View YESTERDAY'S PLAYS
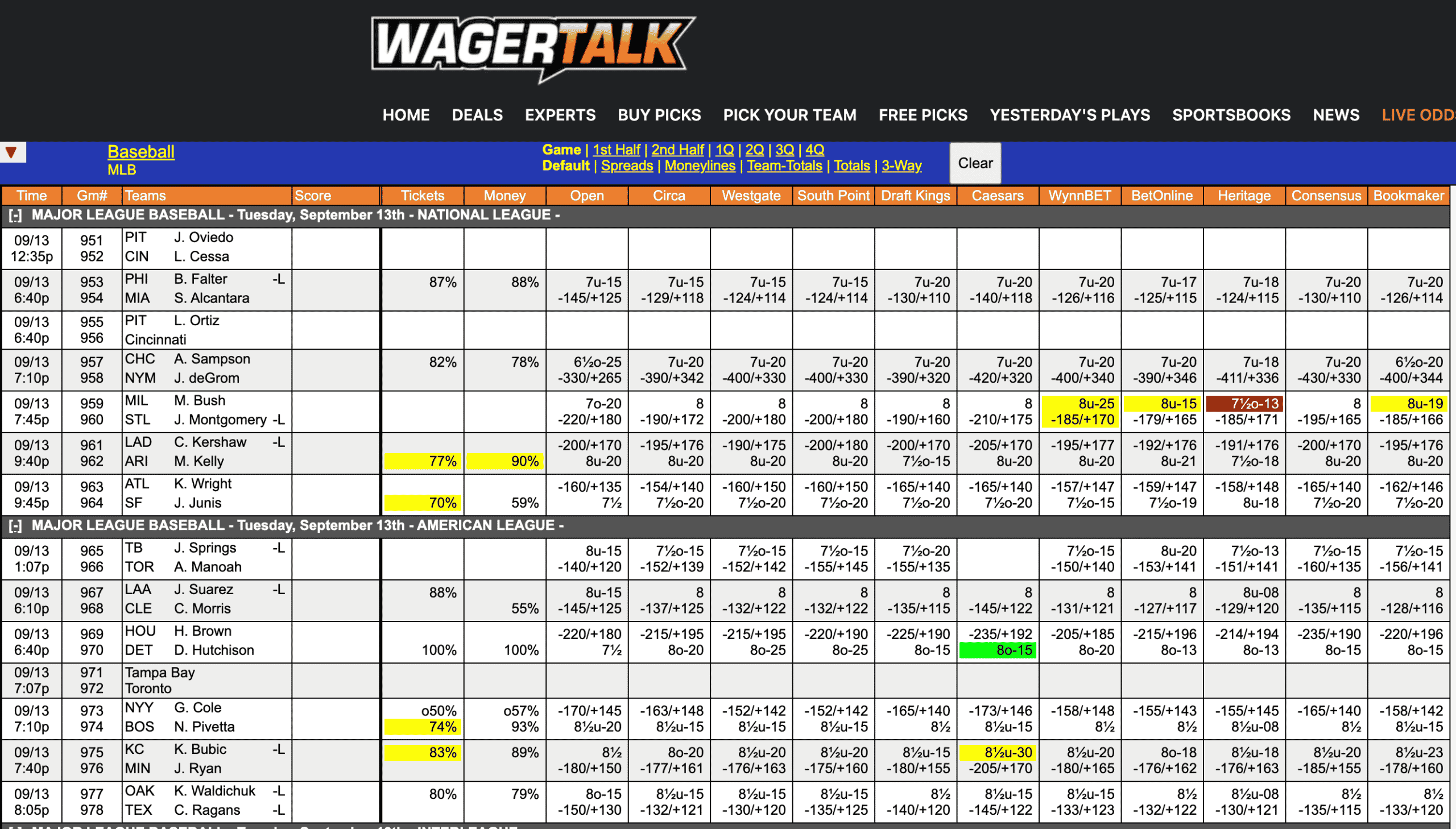The height and width of the screenshot is (829, 1456). pyautogui.click(x=1070, y=115)
